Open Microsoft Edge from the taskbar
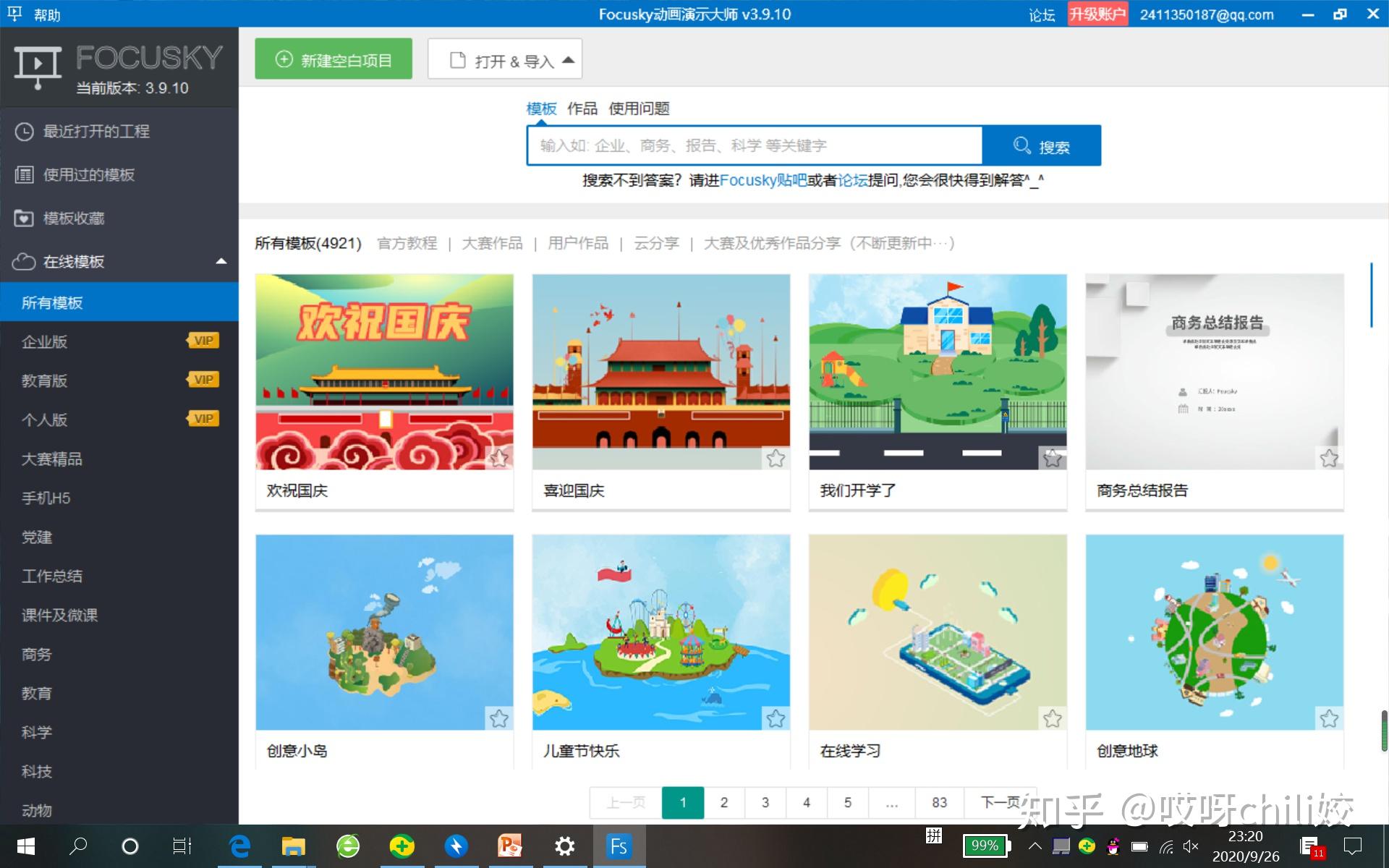1389x868 pixels. (x=239, y=845)
